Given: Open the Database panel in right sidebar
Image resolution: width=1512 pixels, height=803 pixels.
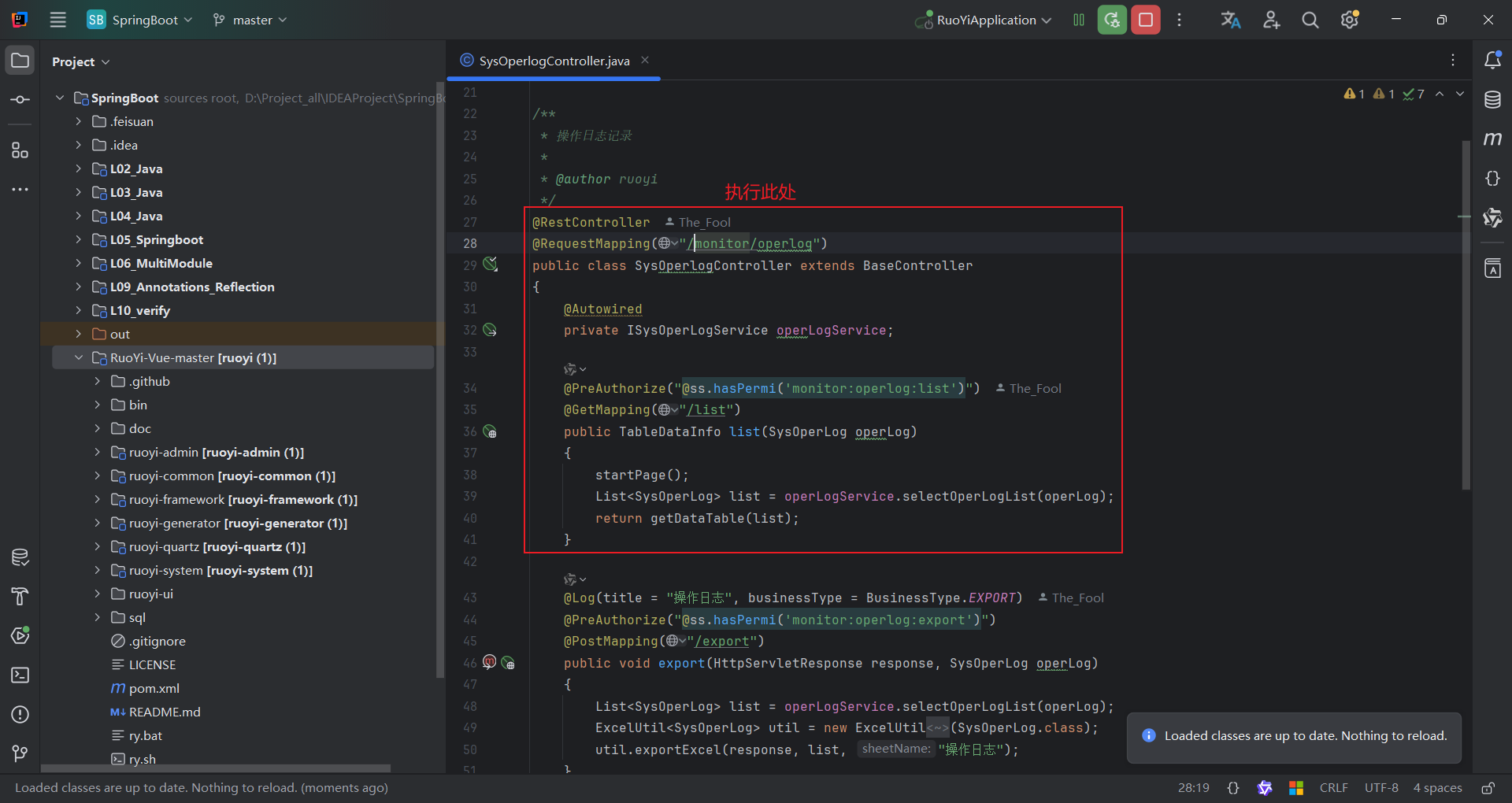Looking at the screenshot, I should click(x=1492, y=100).
